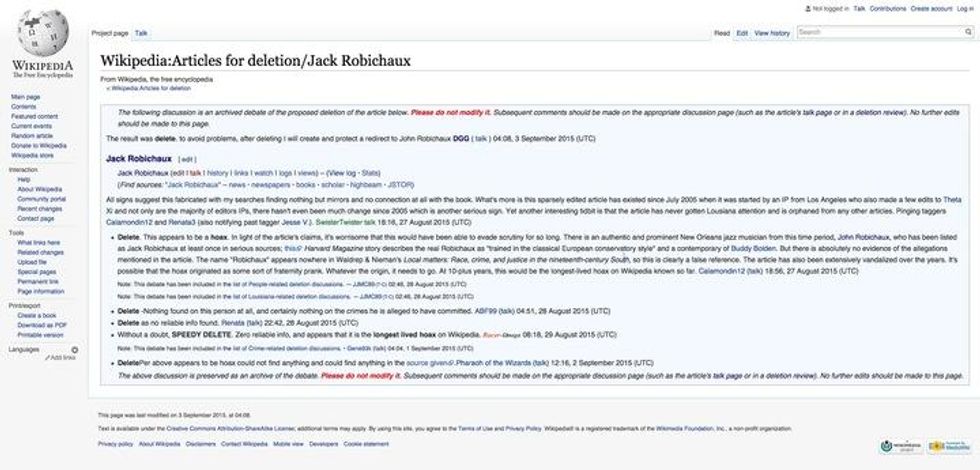Click the Create account link
The image size is (980, 470).
(x=931, y=9)
